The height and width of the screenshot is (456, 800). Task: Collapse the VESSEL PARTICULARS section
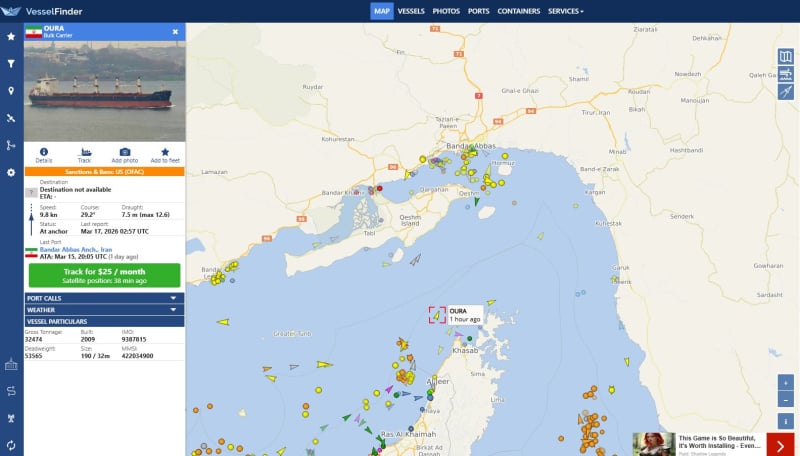coord(104,321)
